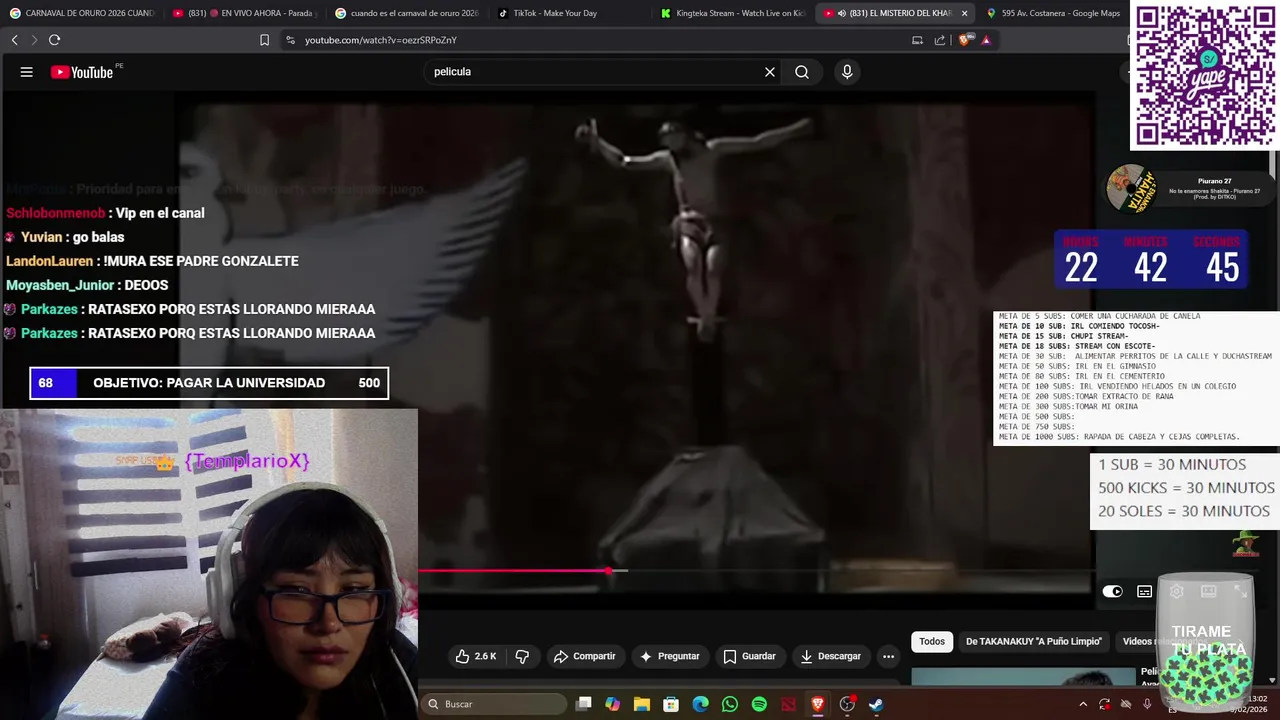The height and width of the screenshot is (720, 1280).
Task: Clear the search text with the X icon
Action: click(x=770, y=72)
